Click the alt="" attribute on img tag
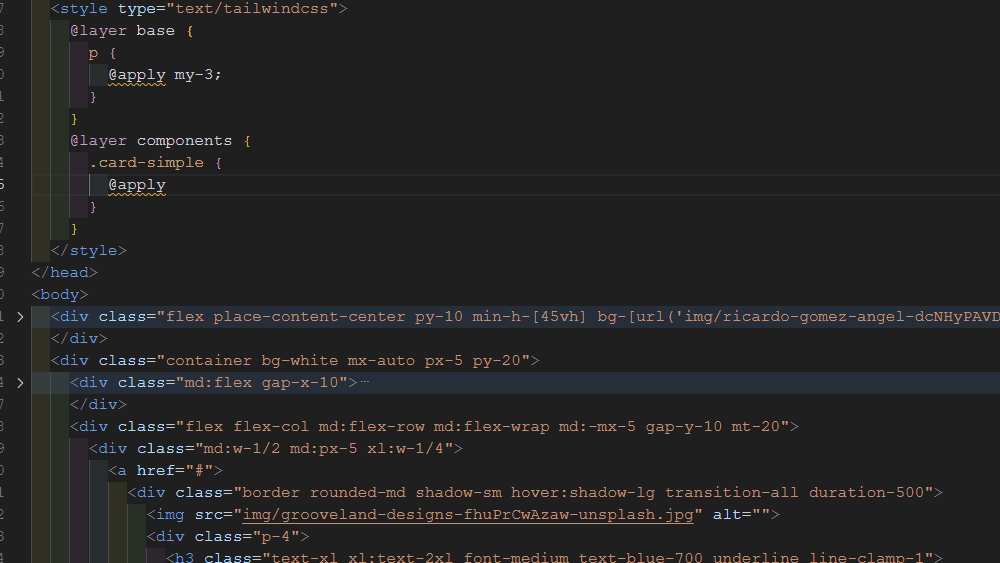The width and height of the screenshot is (1000, 563). click(x=742, y=515)
